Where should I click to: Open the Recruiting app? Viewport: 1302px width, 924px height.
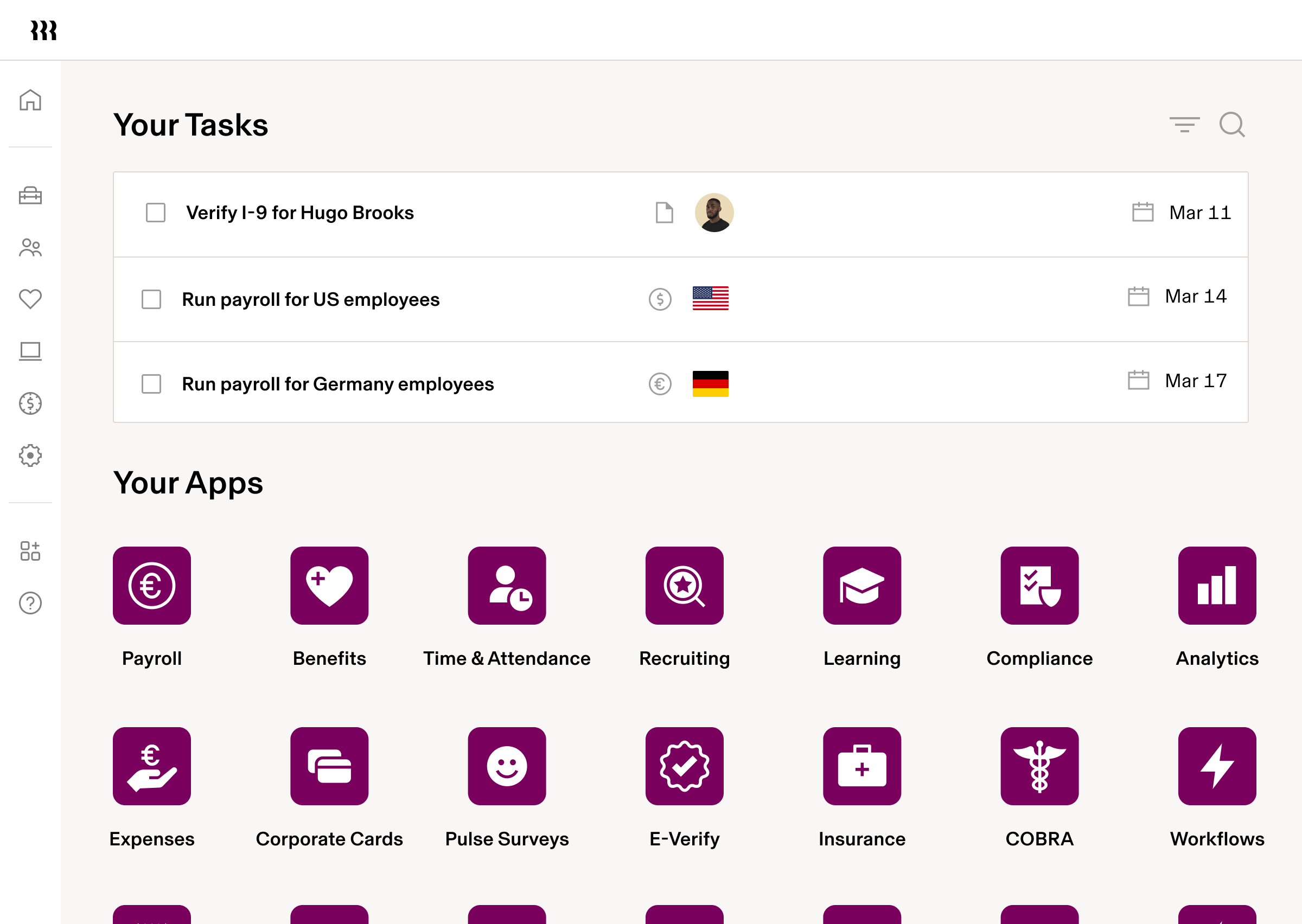pyautogui.click(x=684, y=586)
